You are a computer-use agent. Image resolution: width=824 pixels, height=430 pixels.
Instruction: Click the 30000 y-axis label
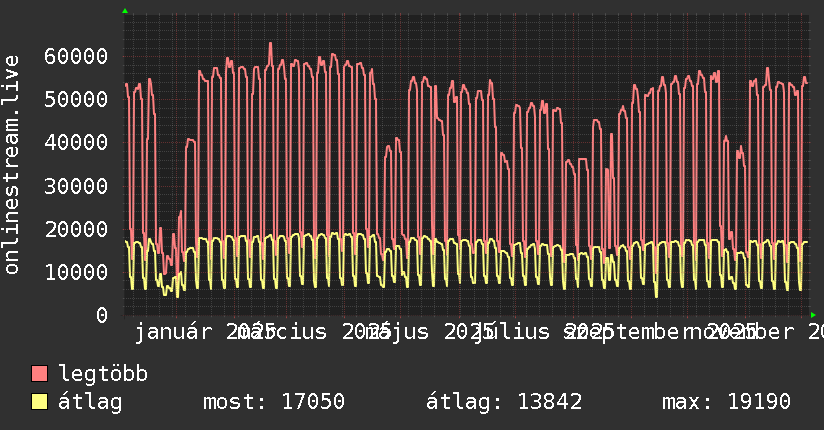point(76,186)
